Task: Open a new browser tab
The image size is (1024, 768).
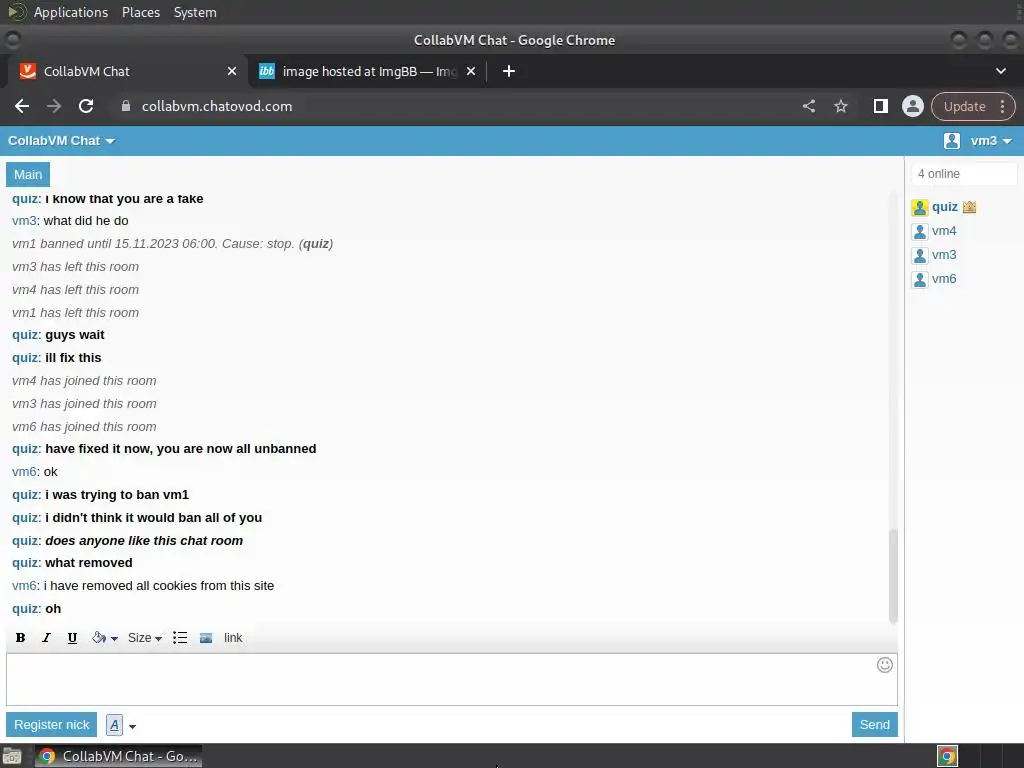Action: (x=509, y=71)
